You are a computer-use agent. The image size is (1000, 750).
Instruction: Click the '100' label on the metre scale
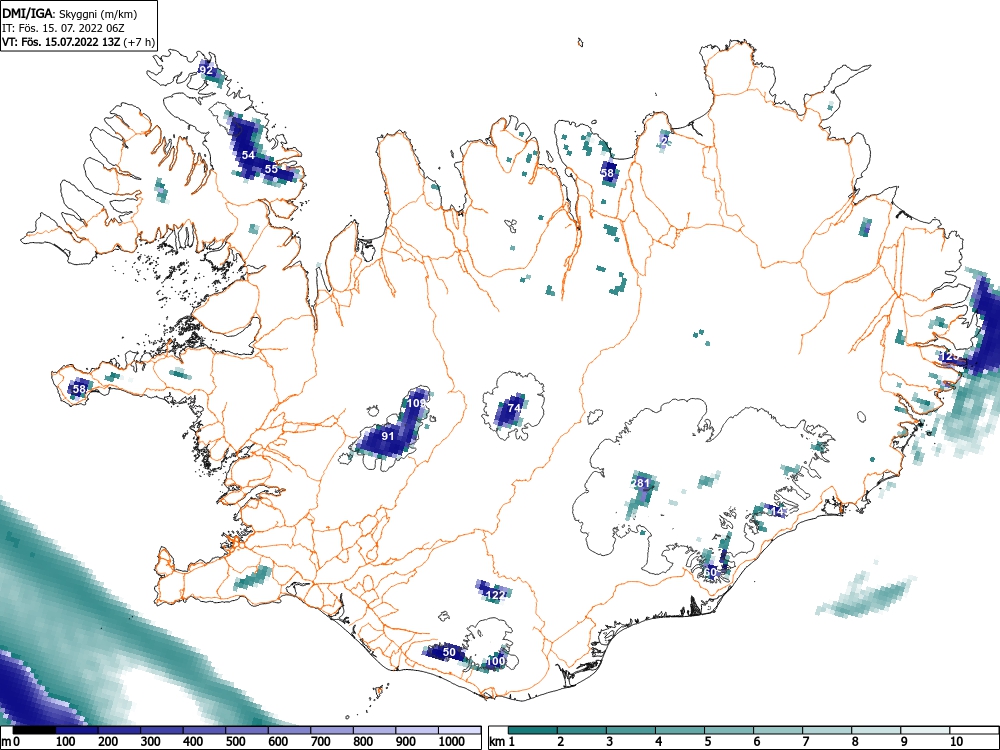[66, 742]
